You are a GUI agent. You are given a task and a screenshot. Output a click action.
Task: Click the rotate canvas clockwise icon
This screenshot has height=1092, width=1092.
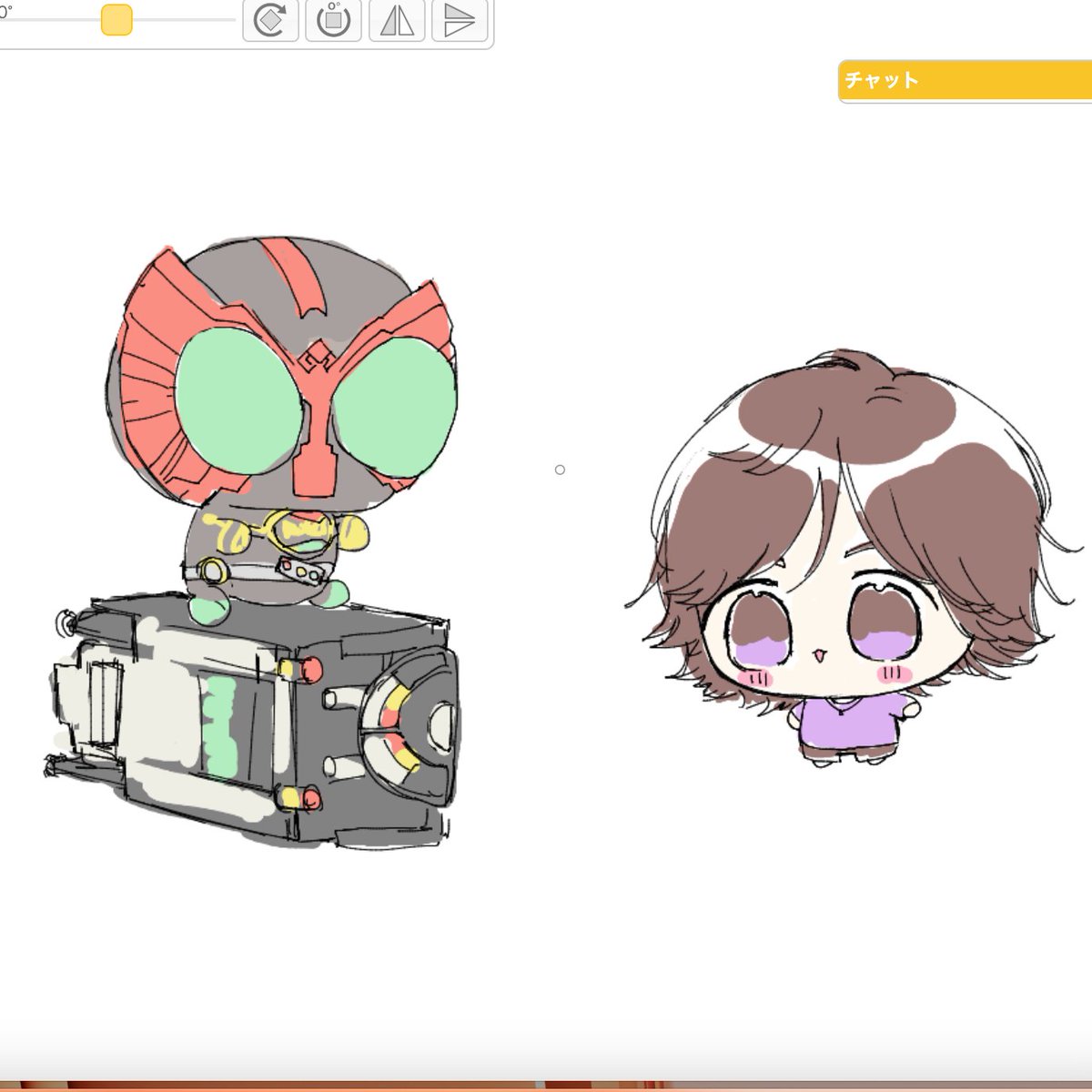270,20
